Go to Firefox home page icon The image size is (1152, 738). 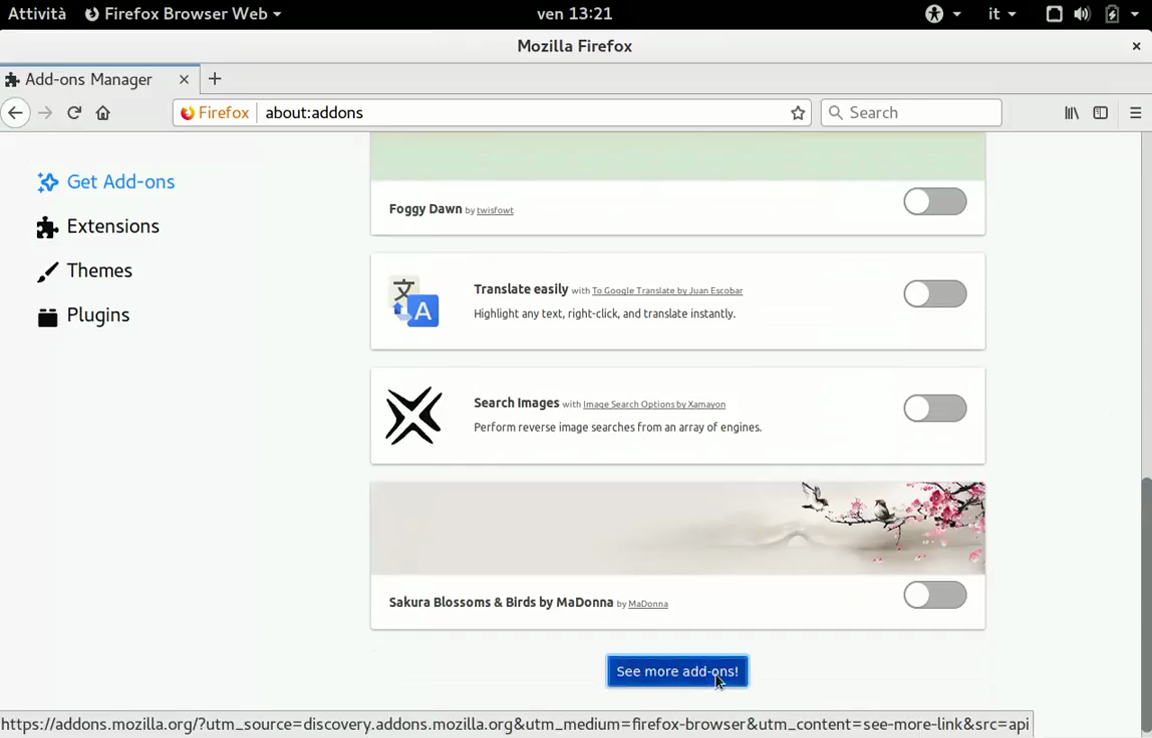(103, 113)
